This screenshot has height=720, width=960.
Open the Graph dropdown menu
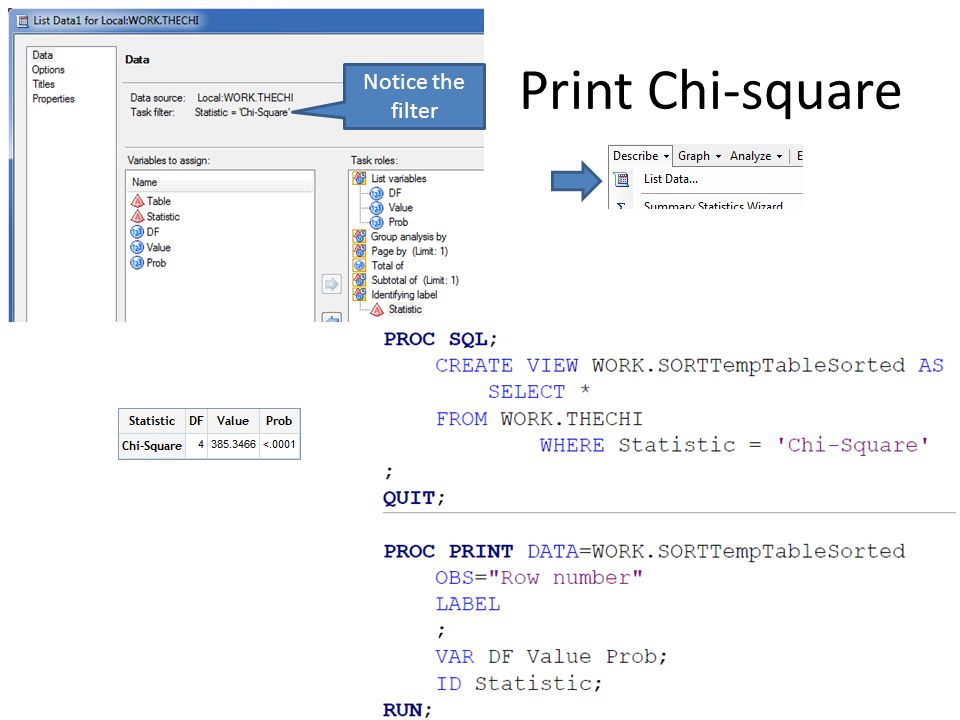click(x=699, y=156)
